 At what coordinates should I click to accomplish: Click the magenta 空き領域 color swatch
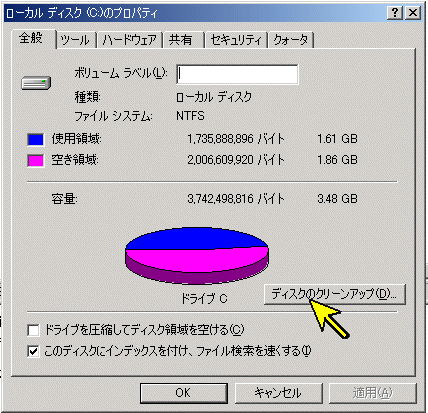click(35, 161)
